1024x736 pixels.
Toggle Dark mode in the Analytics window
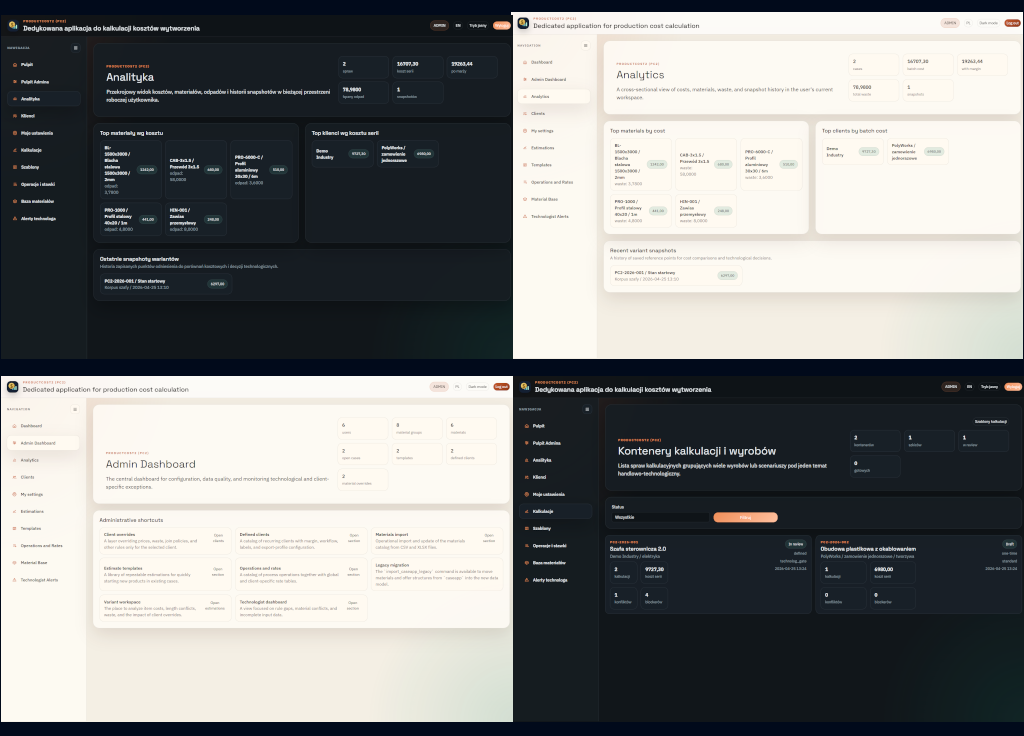click(x=988, y=23)
